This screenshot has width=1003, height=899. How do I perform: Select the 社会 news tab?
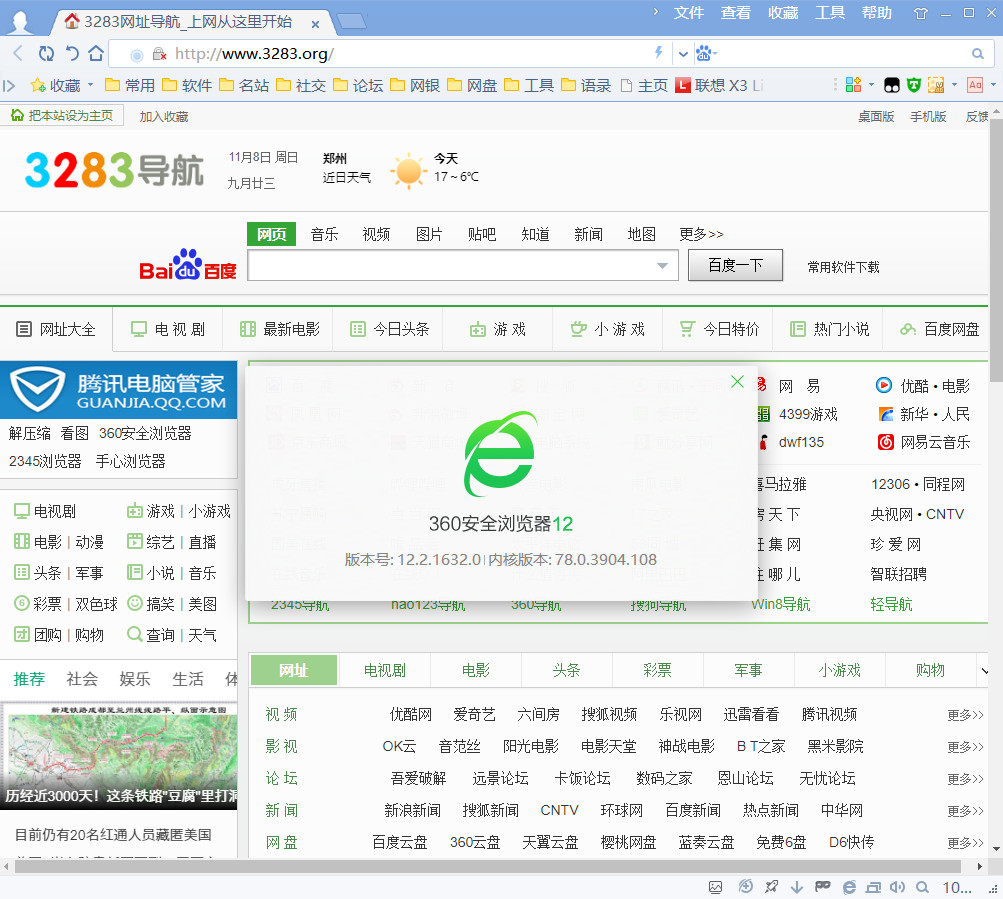click(82, 679)
